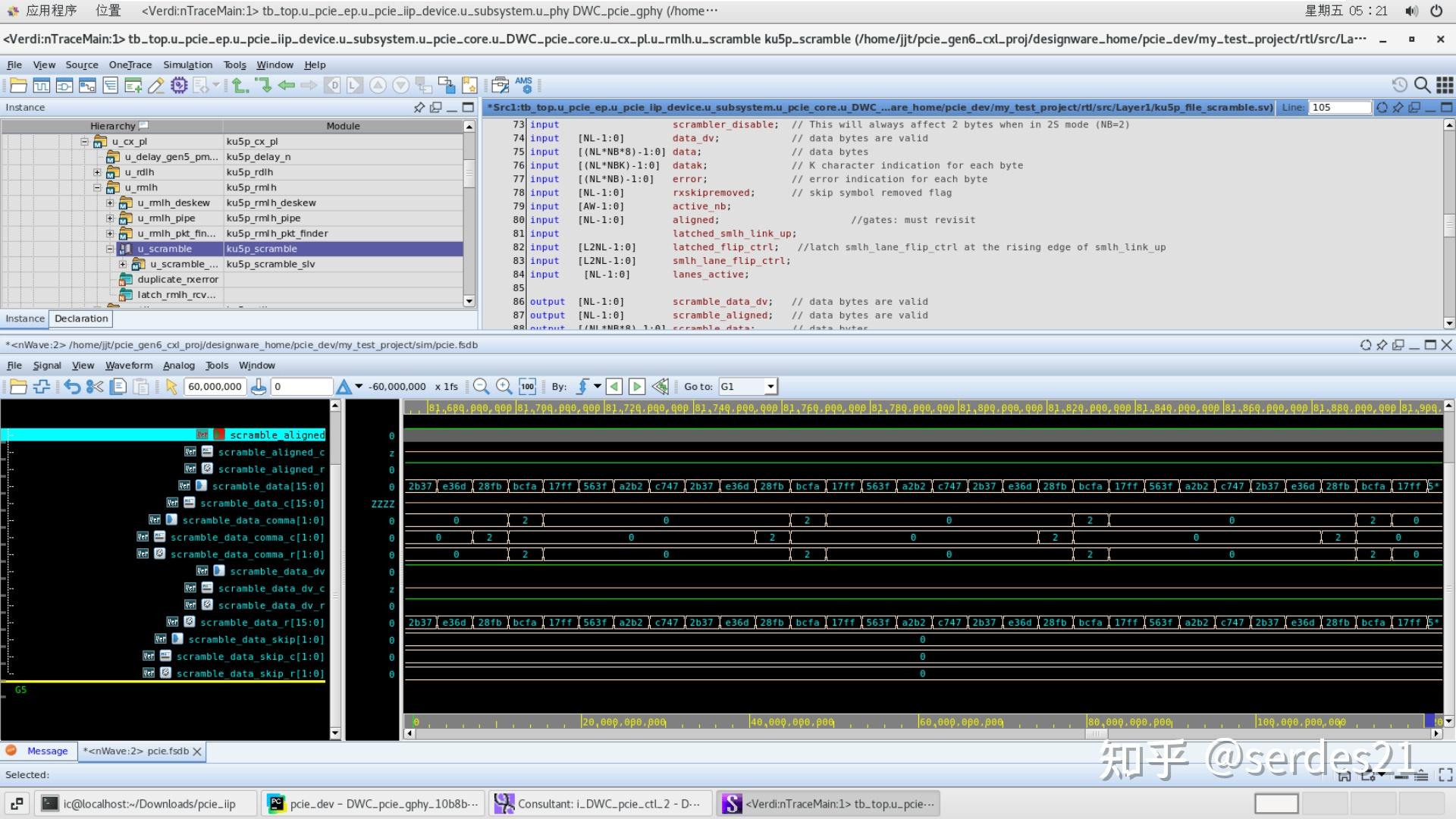This screenshot has height=819, width=1456.
Task: Click the zoom 100 fit icon
Action: click(528, 387)
